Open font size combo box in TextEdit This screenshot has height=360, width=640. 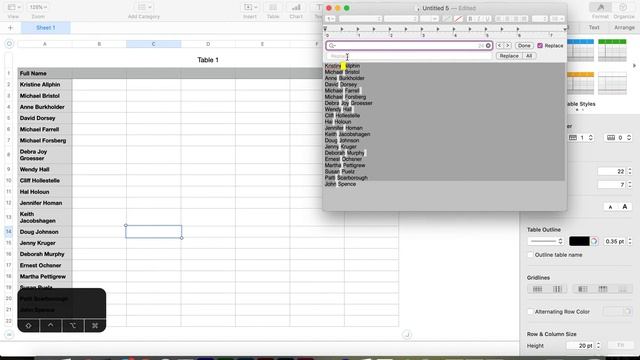(x=429, y=19)
